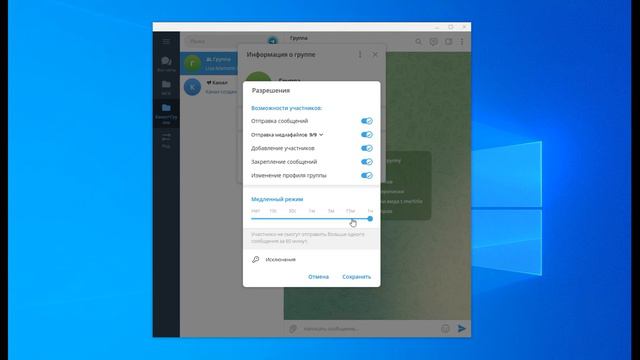Click the slow mode slider handle
The image size is (640, 360).
[x=370, y=219]
